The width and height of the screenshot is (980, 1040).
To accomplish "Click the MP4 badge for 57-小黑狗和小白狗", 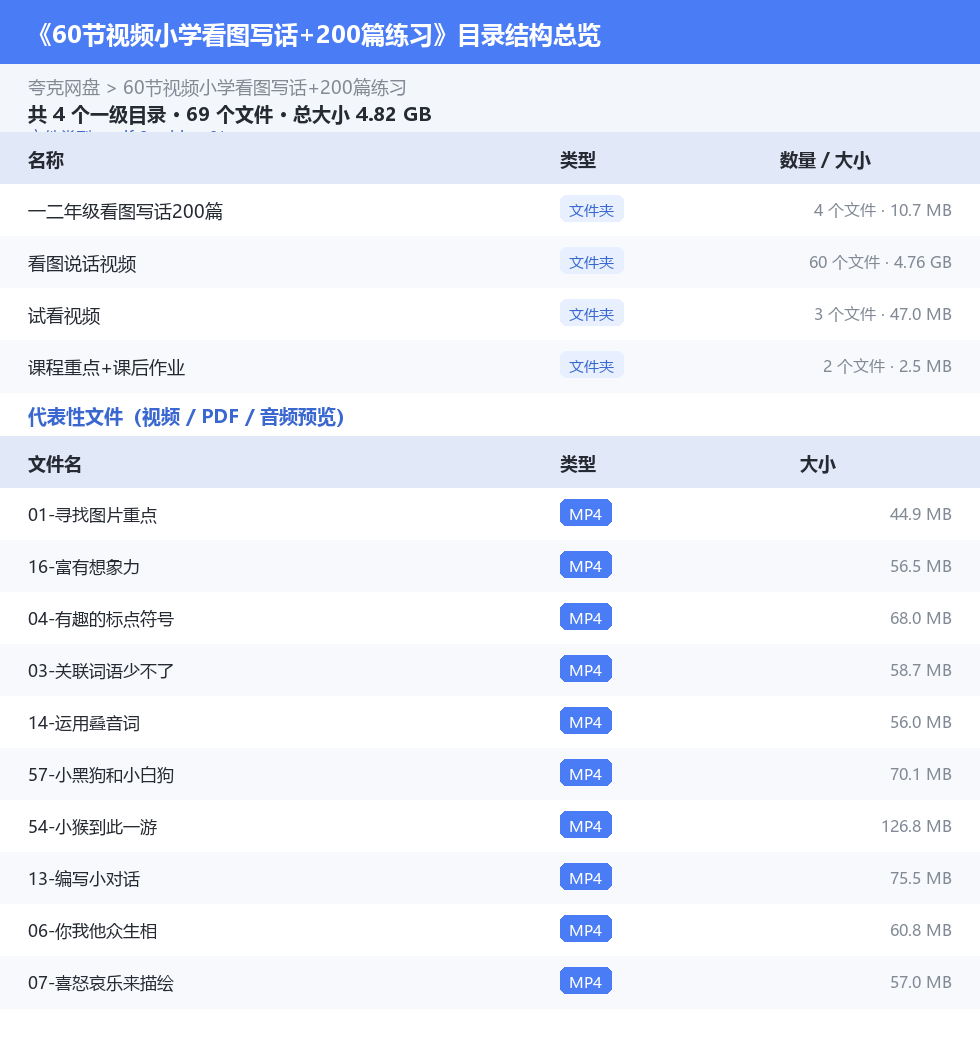I will tap(585, 773).
